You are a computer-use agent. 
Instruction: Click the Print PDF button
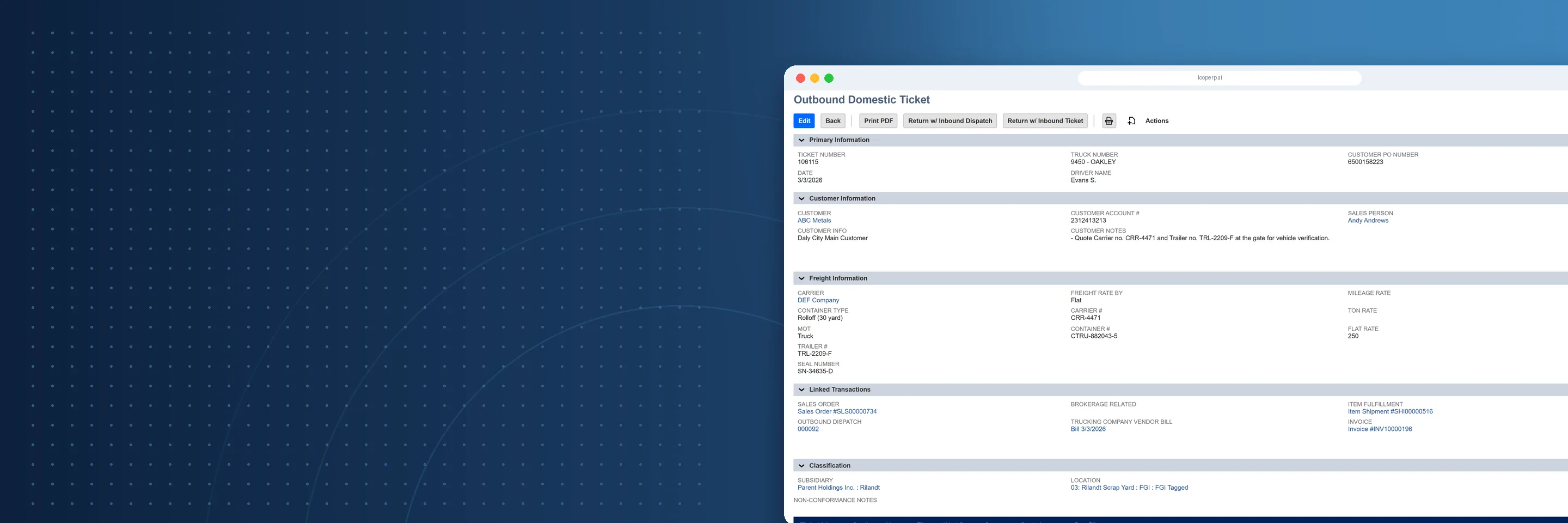[878, 121]
